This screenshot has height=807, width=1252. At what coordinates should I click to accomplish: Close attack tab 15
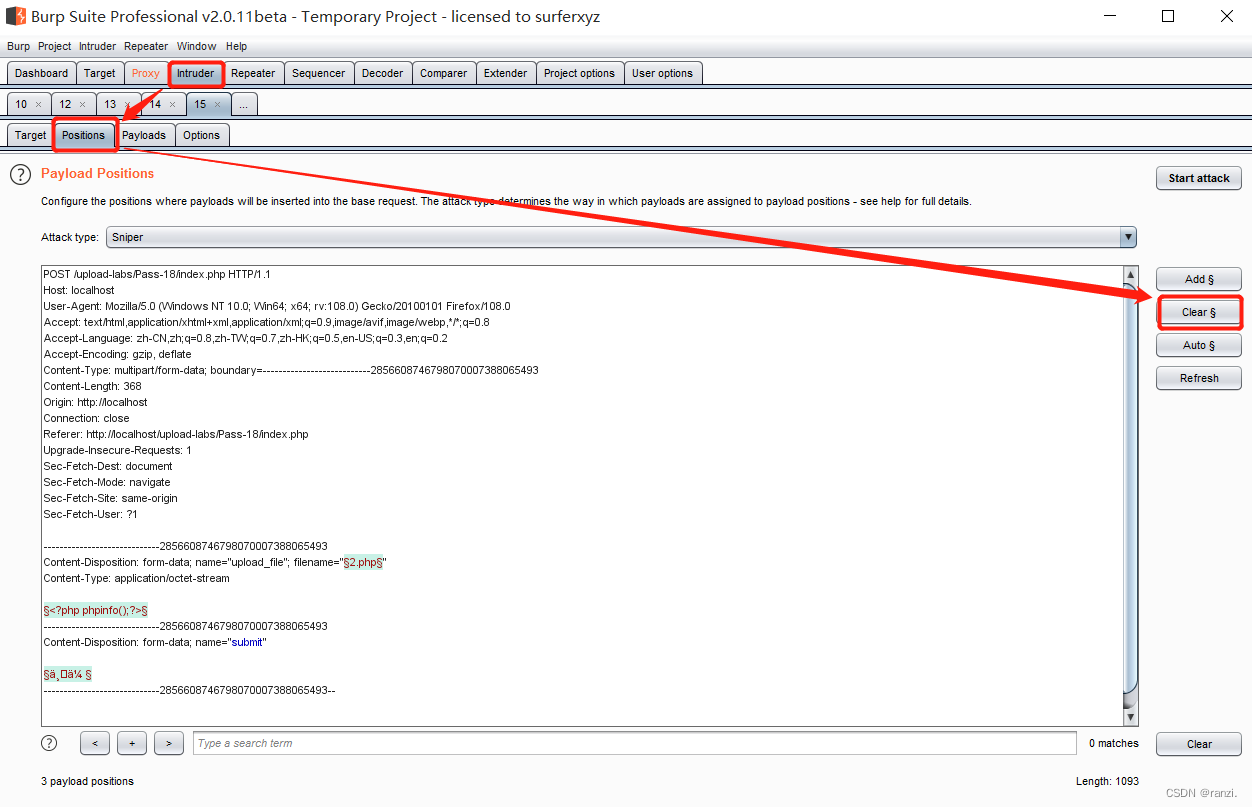[217, 104]
